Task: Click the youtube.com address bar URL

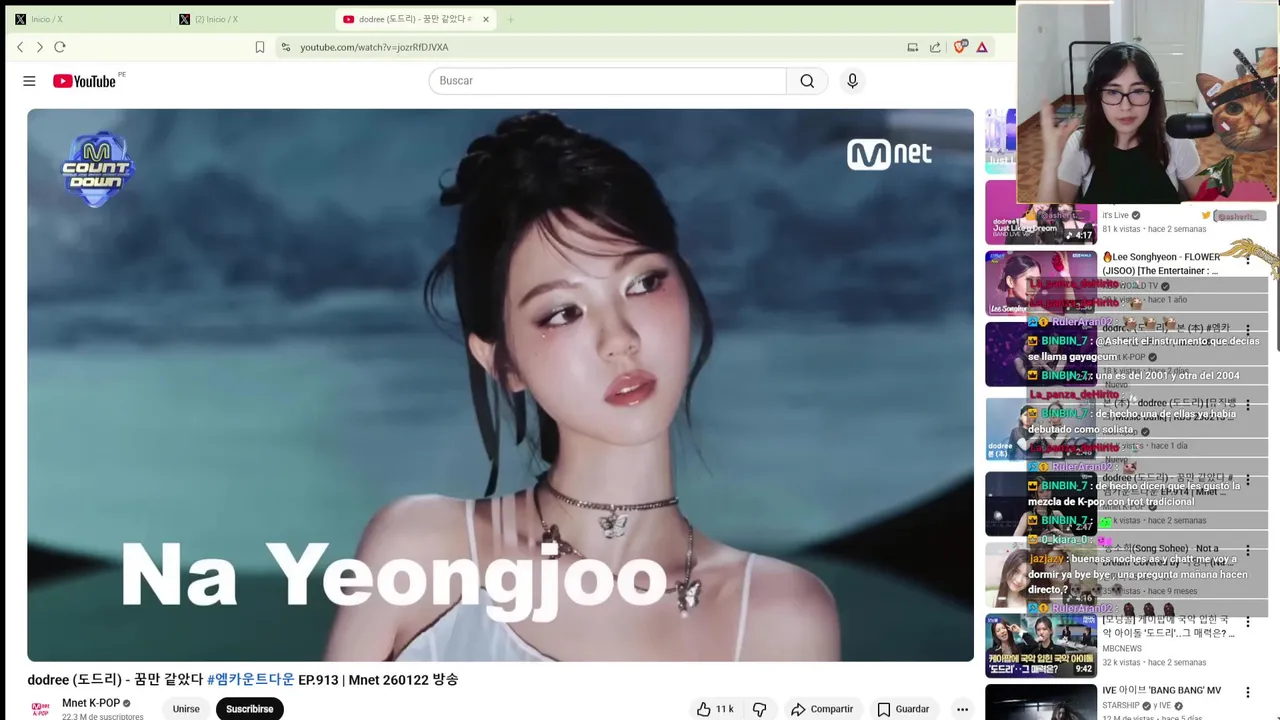Action: click(374, 47)
